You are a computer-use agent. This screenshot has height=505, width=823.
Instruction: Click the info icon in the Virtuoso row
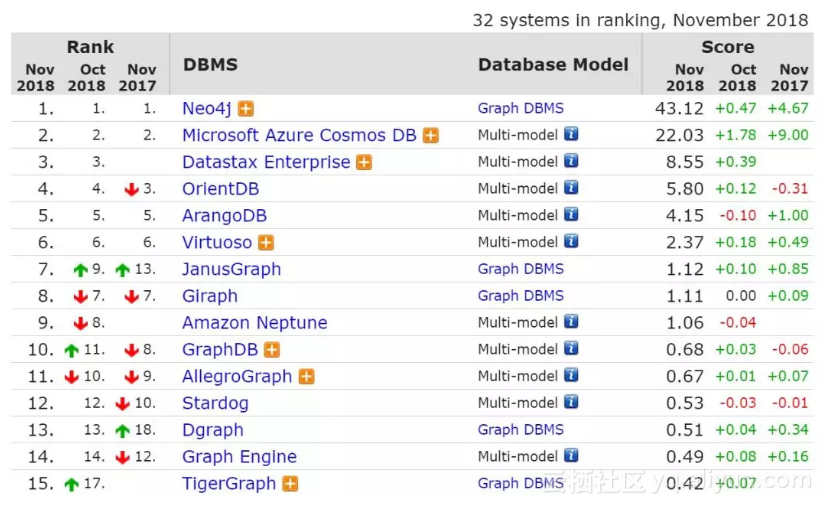click(x=571, y=241)
